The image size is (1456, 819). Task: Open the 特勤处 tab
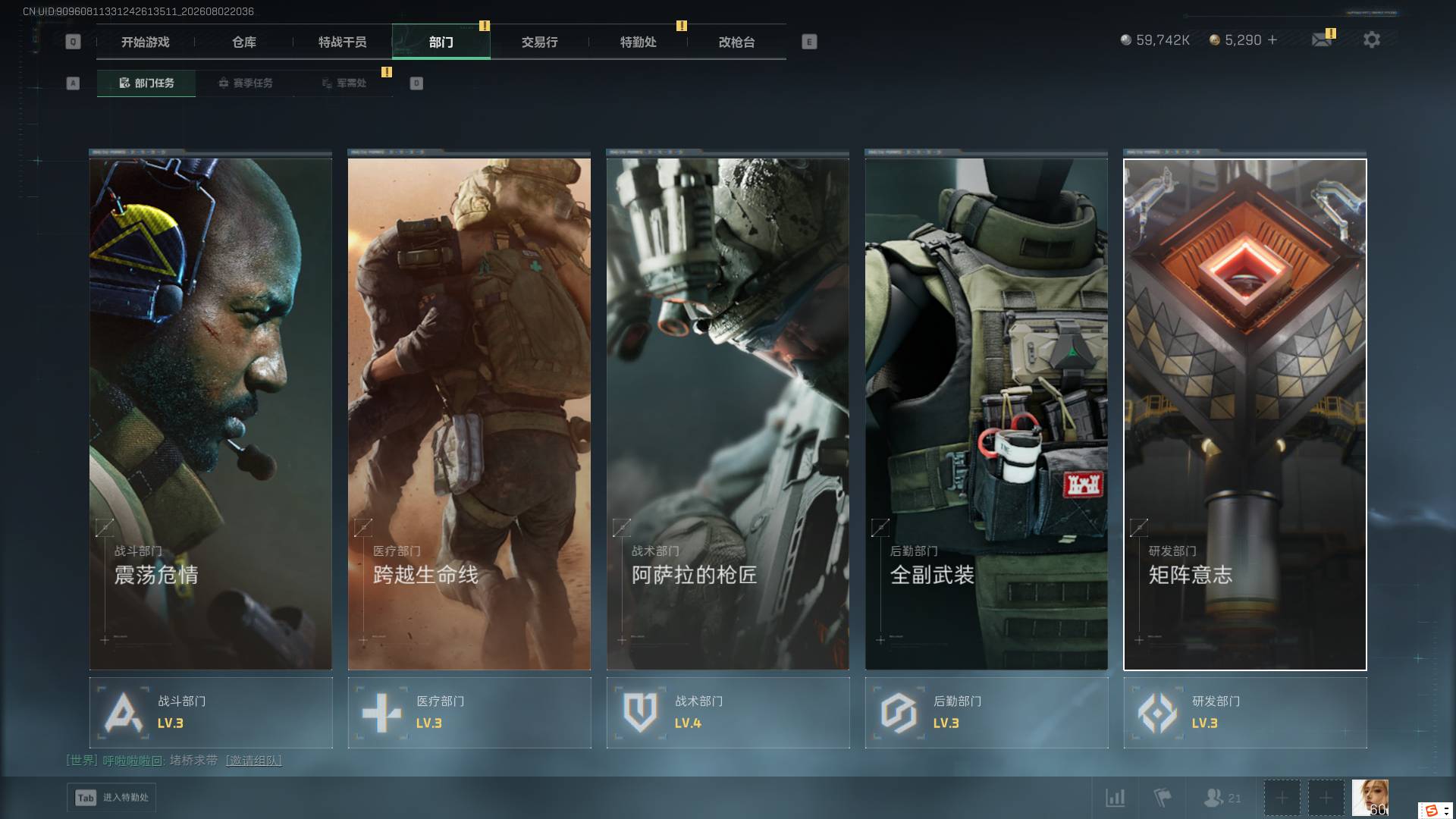coord(639,42)
